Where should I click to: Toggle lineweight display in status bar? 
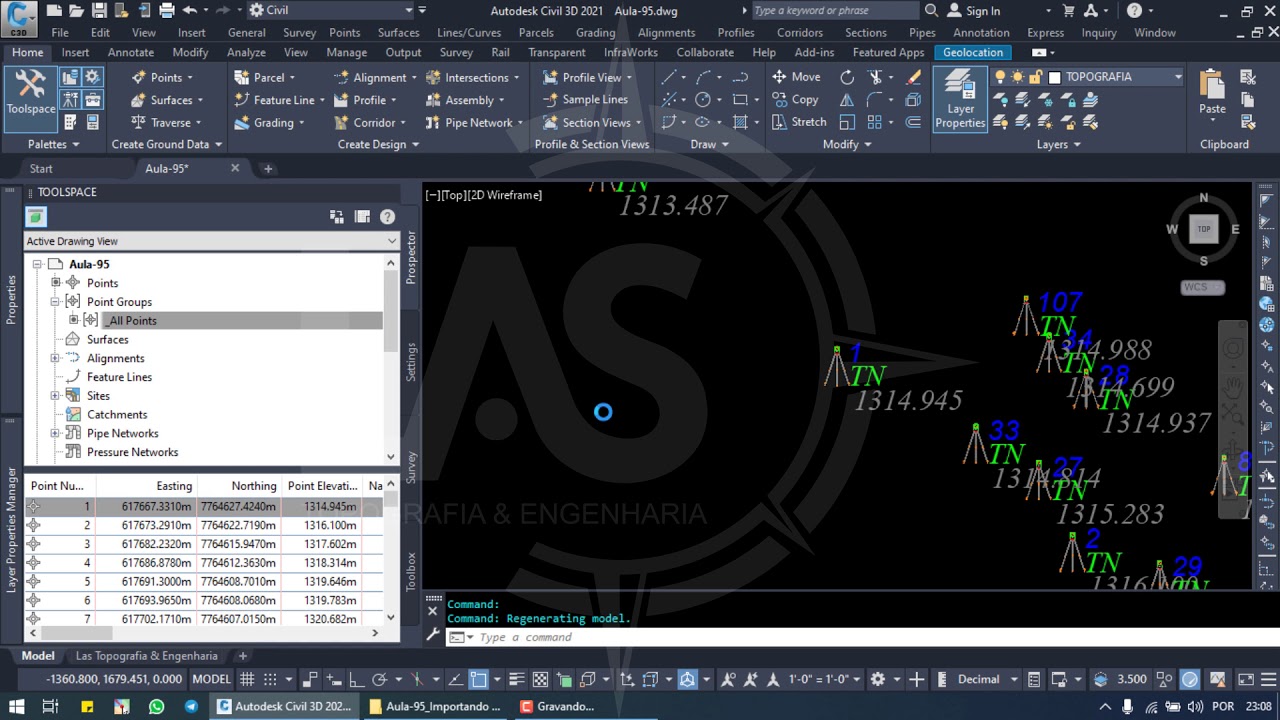[x=516, y=679]
